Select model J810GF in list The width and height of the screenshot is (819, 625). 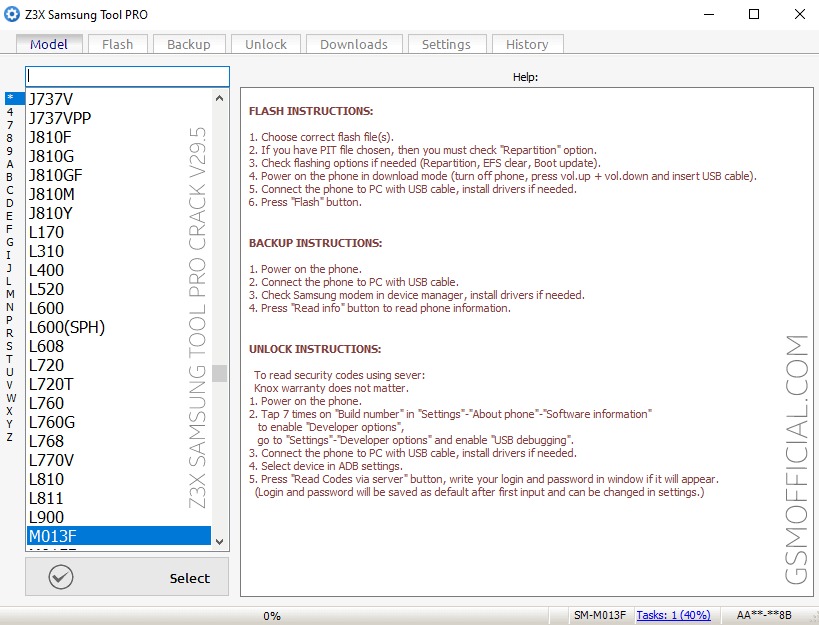click(x=119, y=175)
